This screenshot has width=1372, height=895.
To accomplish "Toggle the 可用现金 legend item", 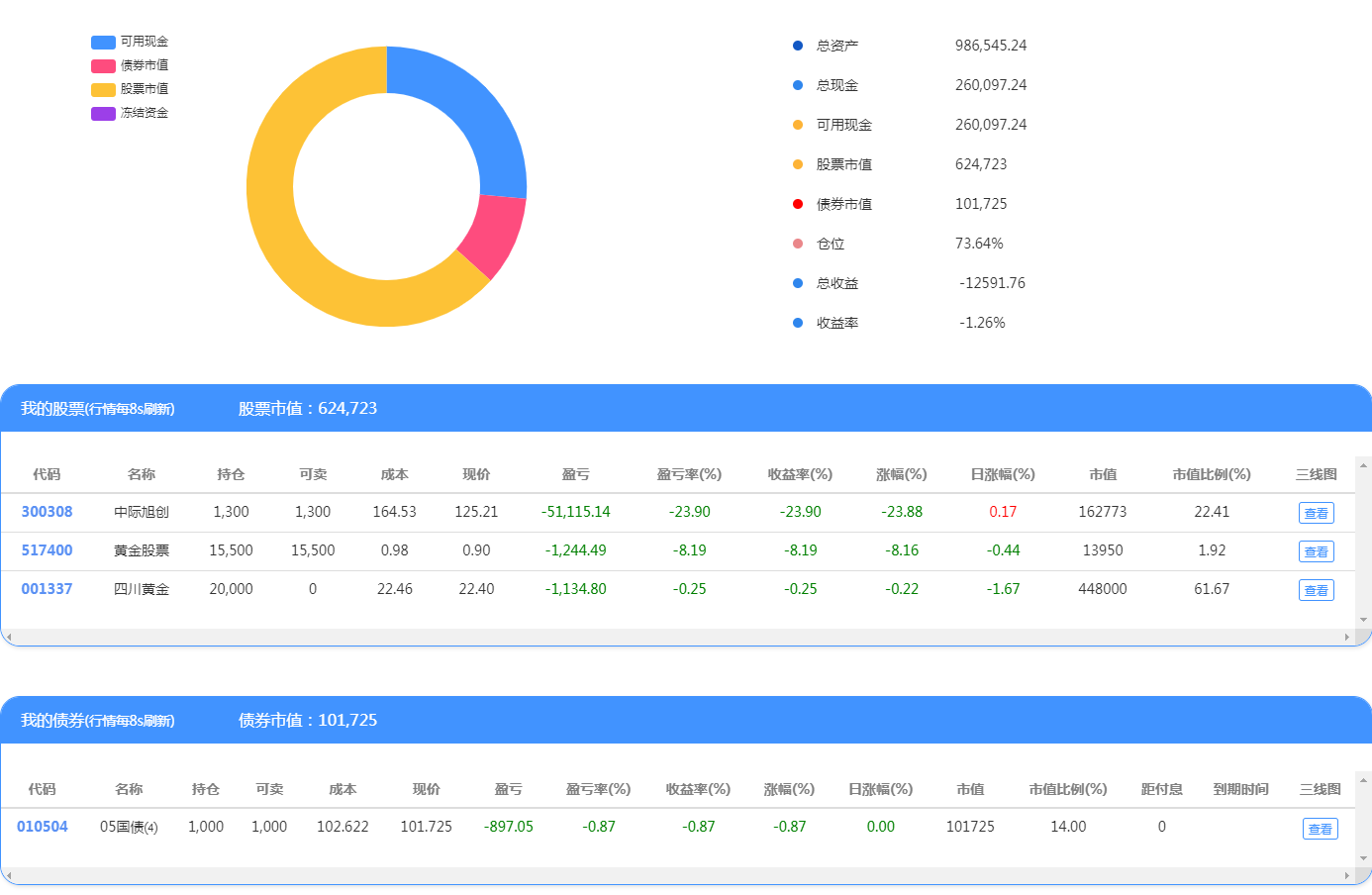I will (130, 42).
